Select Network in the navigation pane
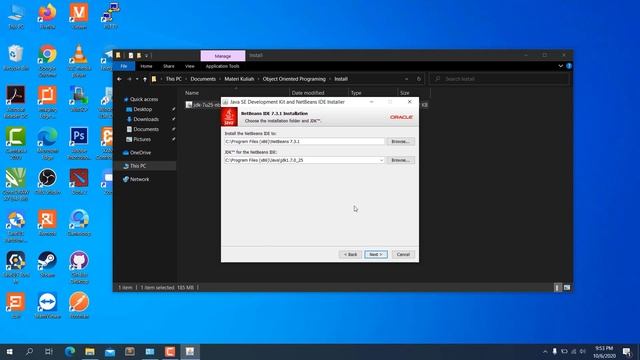 (140, 179)
